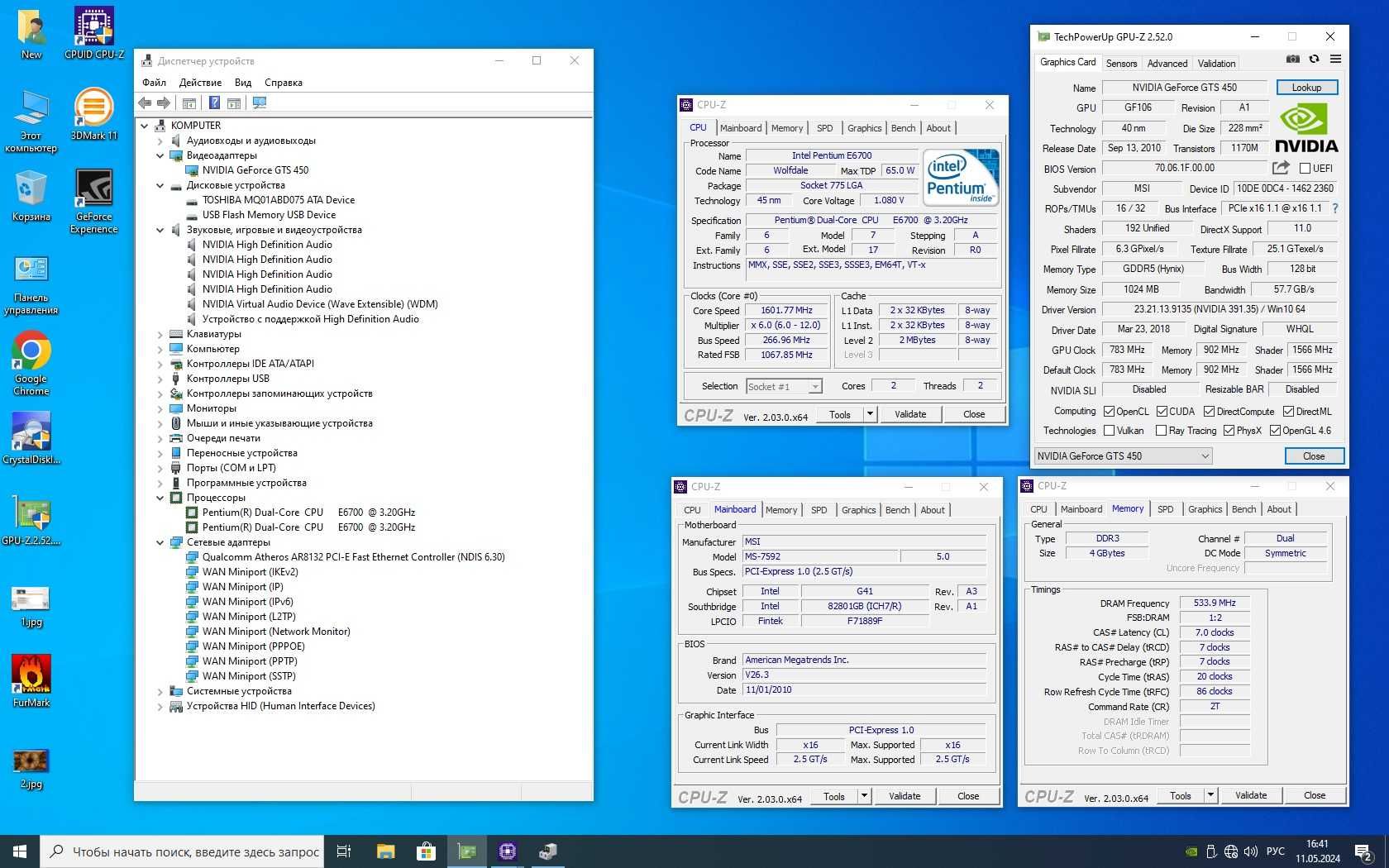
Task: Open Корзина recycle bin icon
Action: click(x=31, y=195)
